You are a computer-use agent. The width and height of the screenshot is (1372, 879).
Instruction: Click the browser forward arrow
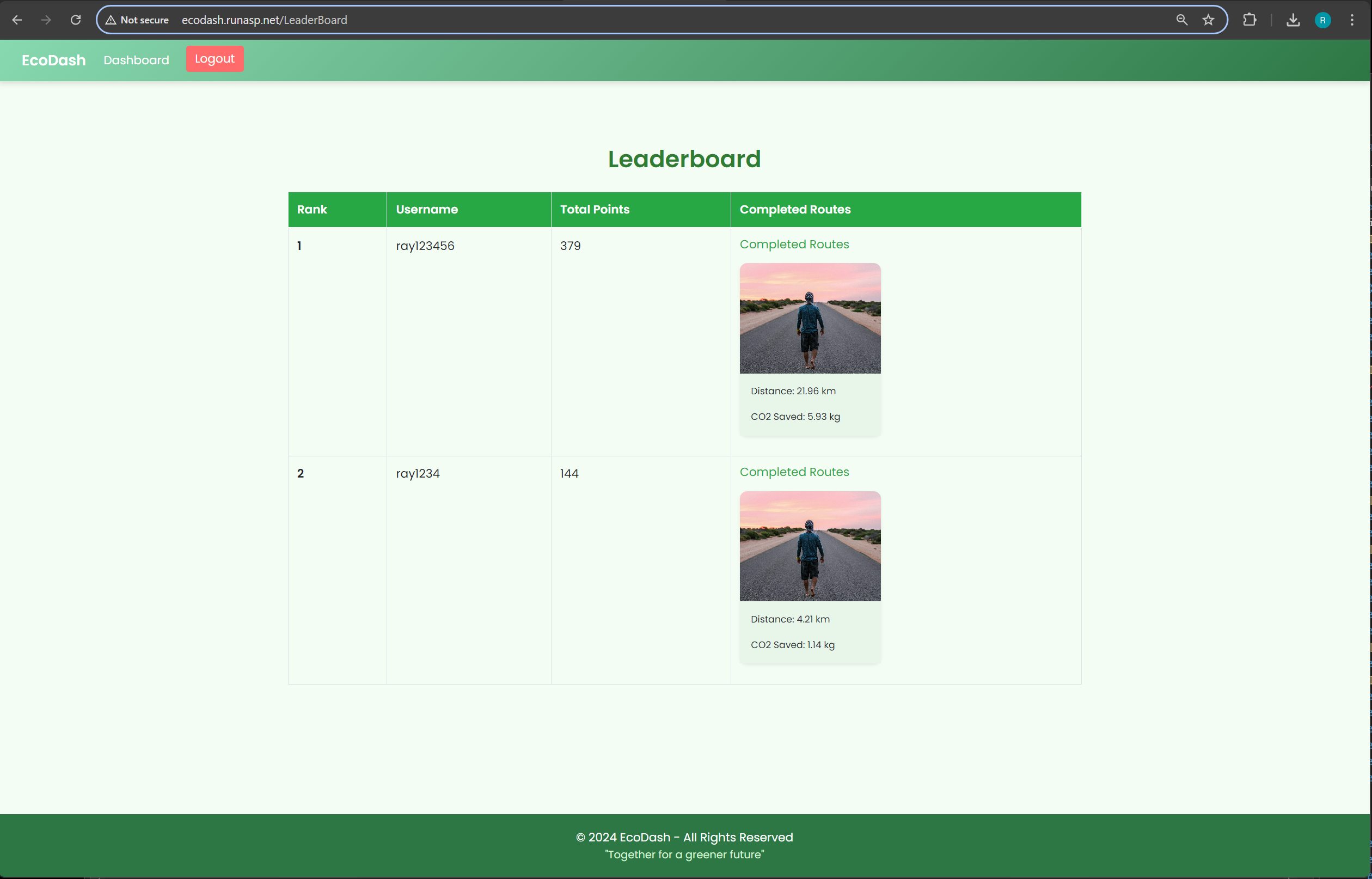pyautogui.click(x=46, y=20)
